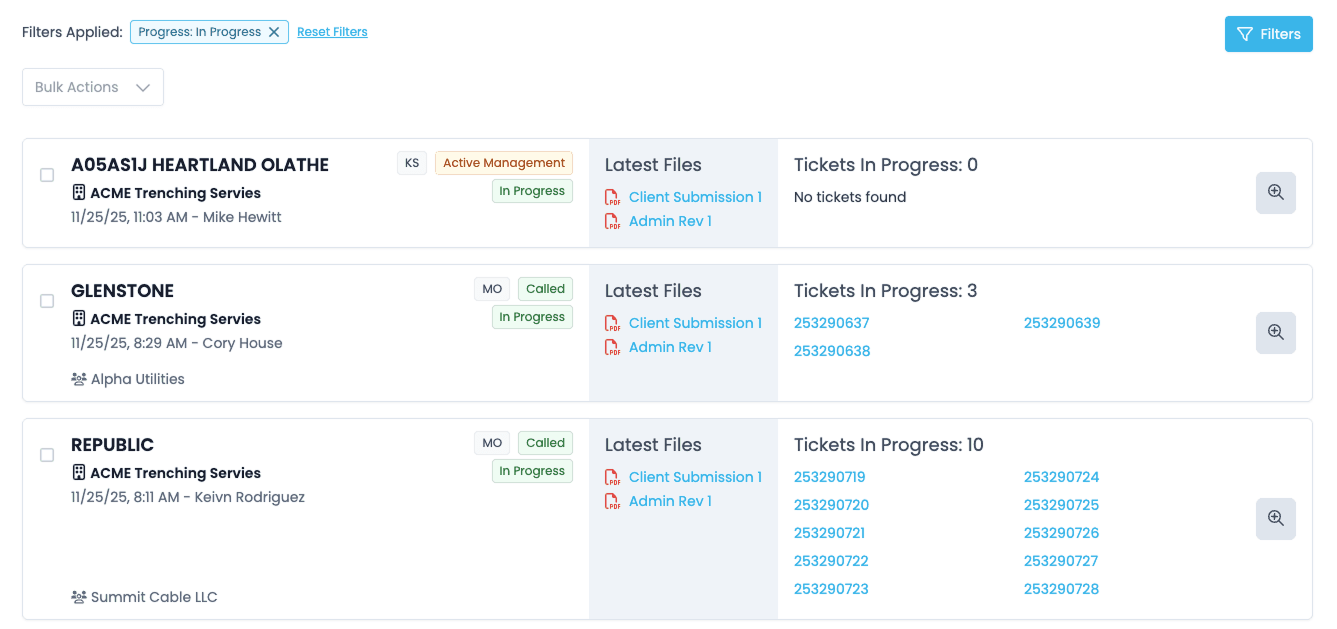This screenshot has height=629, width=1337.
Task: Click PDF icon beside REPUBLIC Admin Rev 1
Action: (613, 501)
